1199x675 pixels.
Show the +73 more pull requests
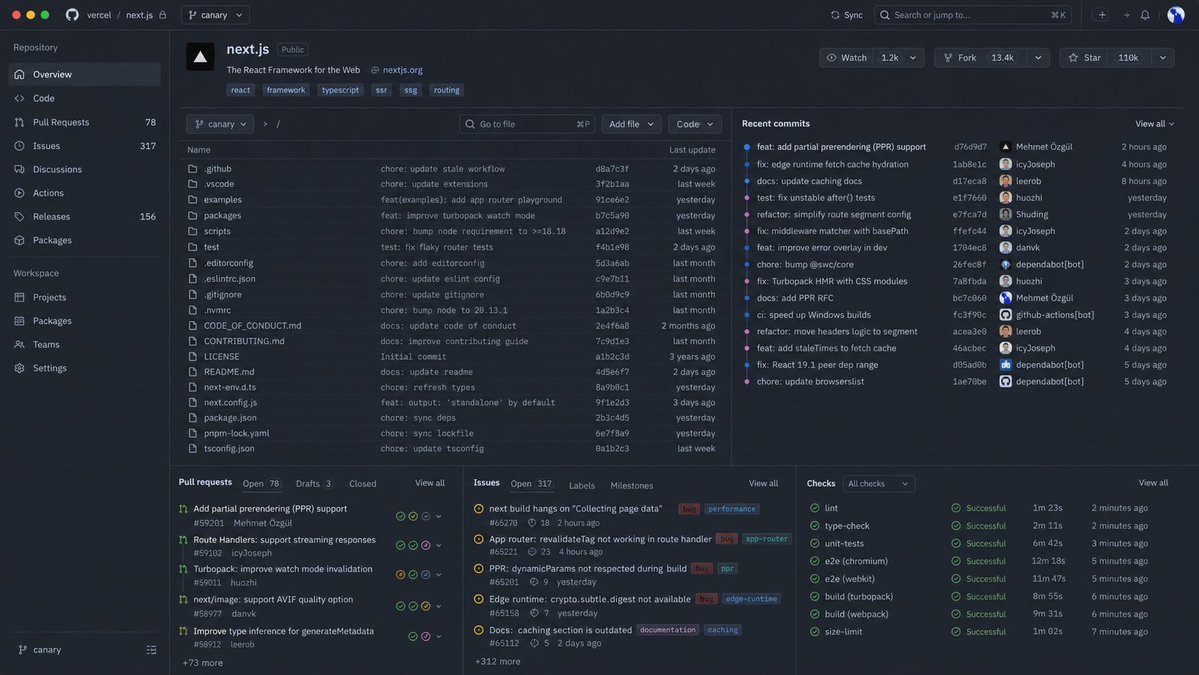[x=203, y=663]
